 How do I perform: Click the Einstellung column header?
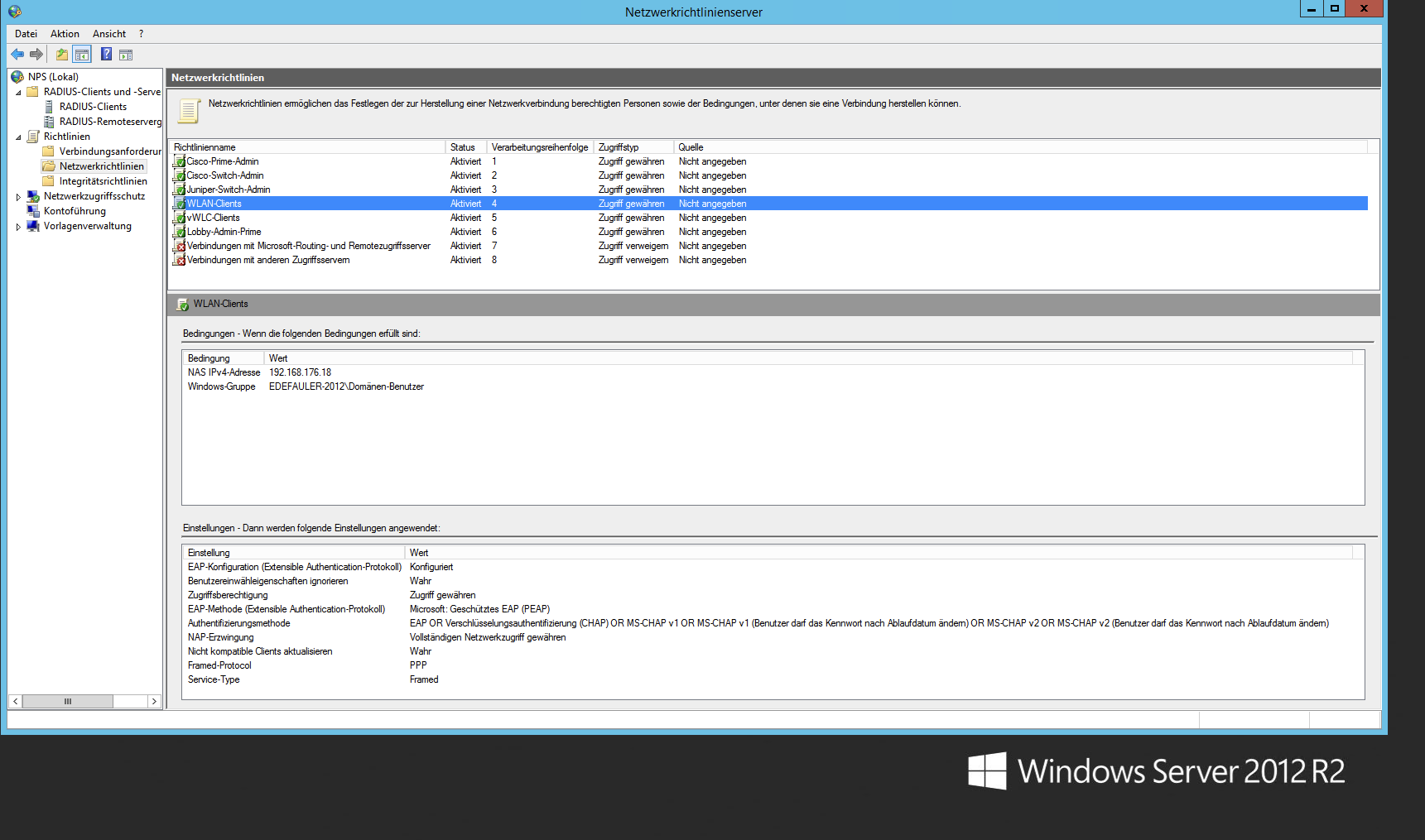click(x=294, y=553)
